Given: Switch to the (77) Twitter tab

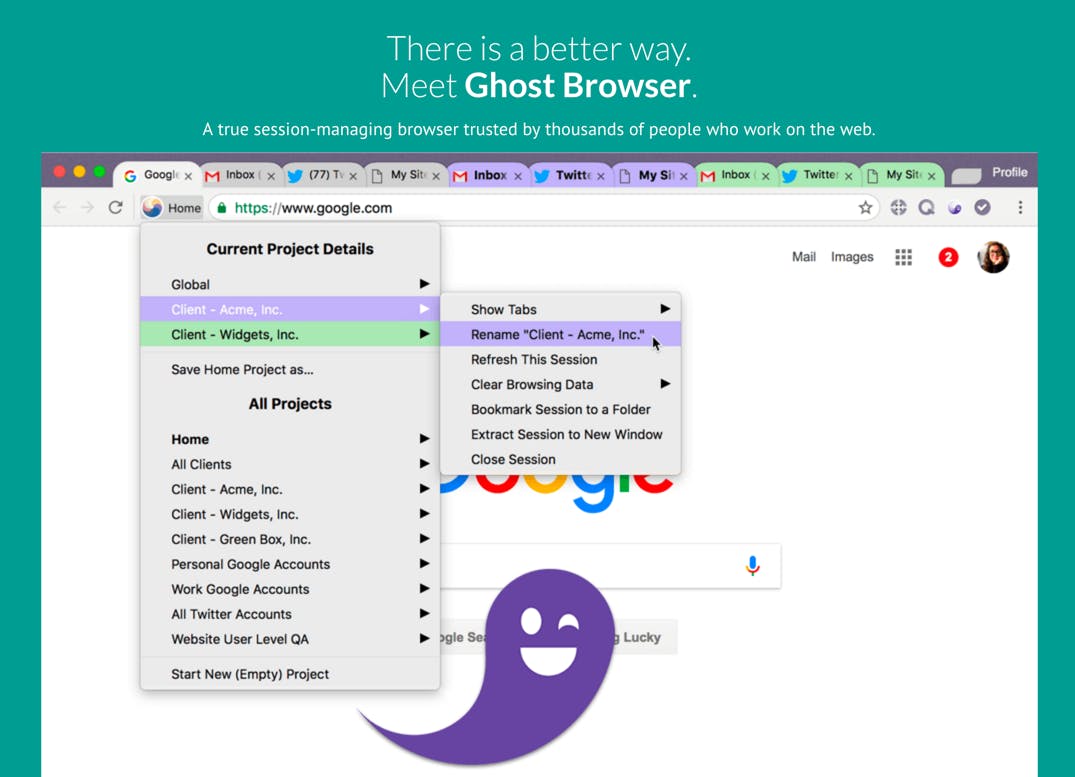Looking at the screenshot, I should [322, 175].
